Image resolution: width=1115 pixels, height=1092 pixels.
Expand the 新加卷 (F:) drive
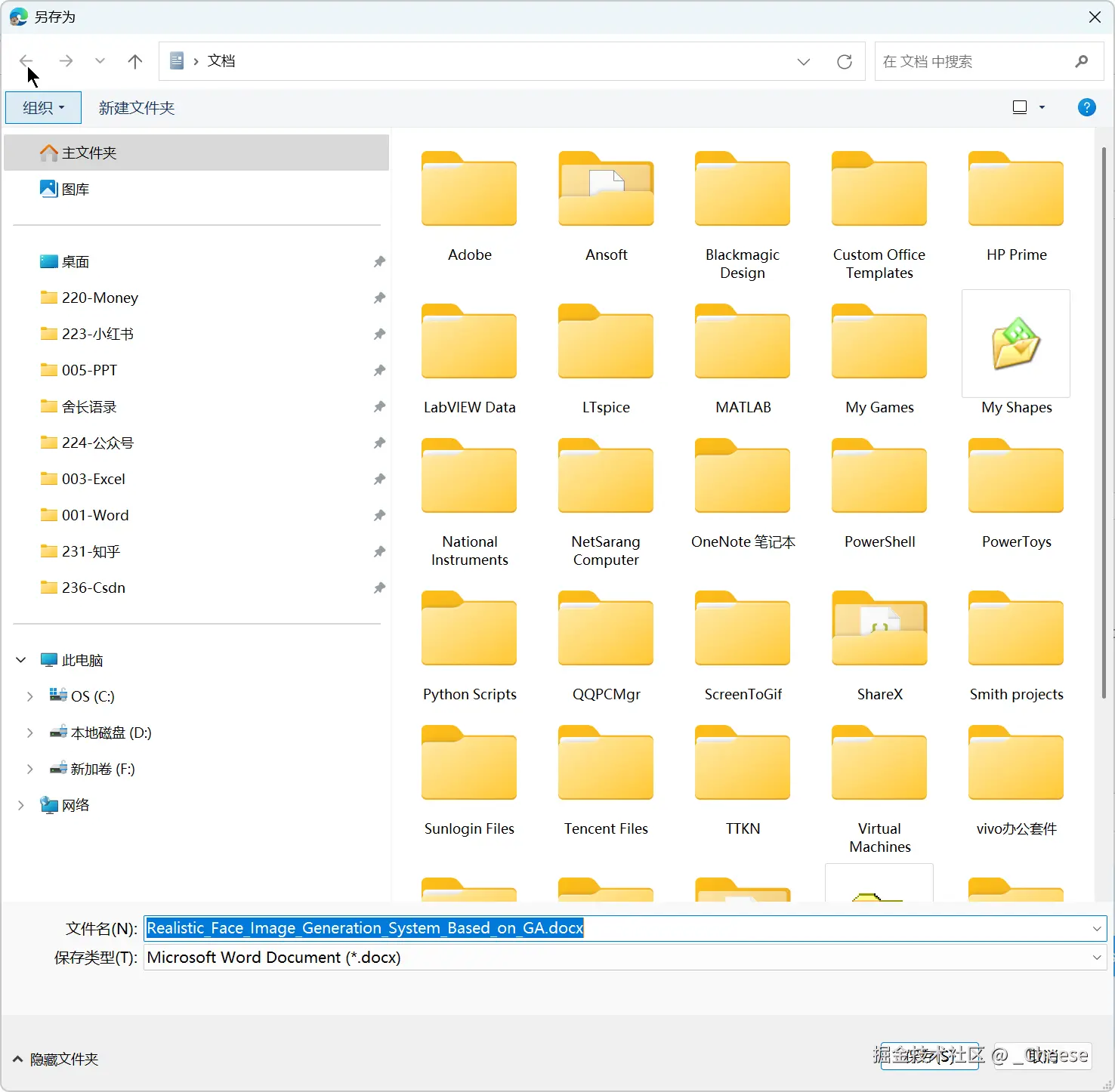click(x=30, y=769)
